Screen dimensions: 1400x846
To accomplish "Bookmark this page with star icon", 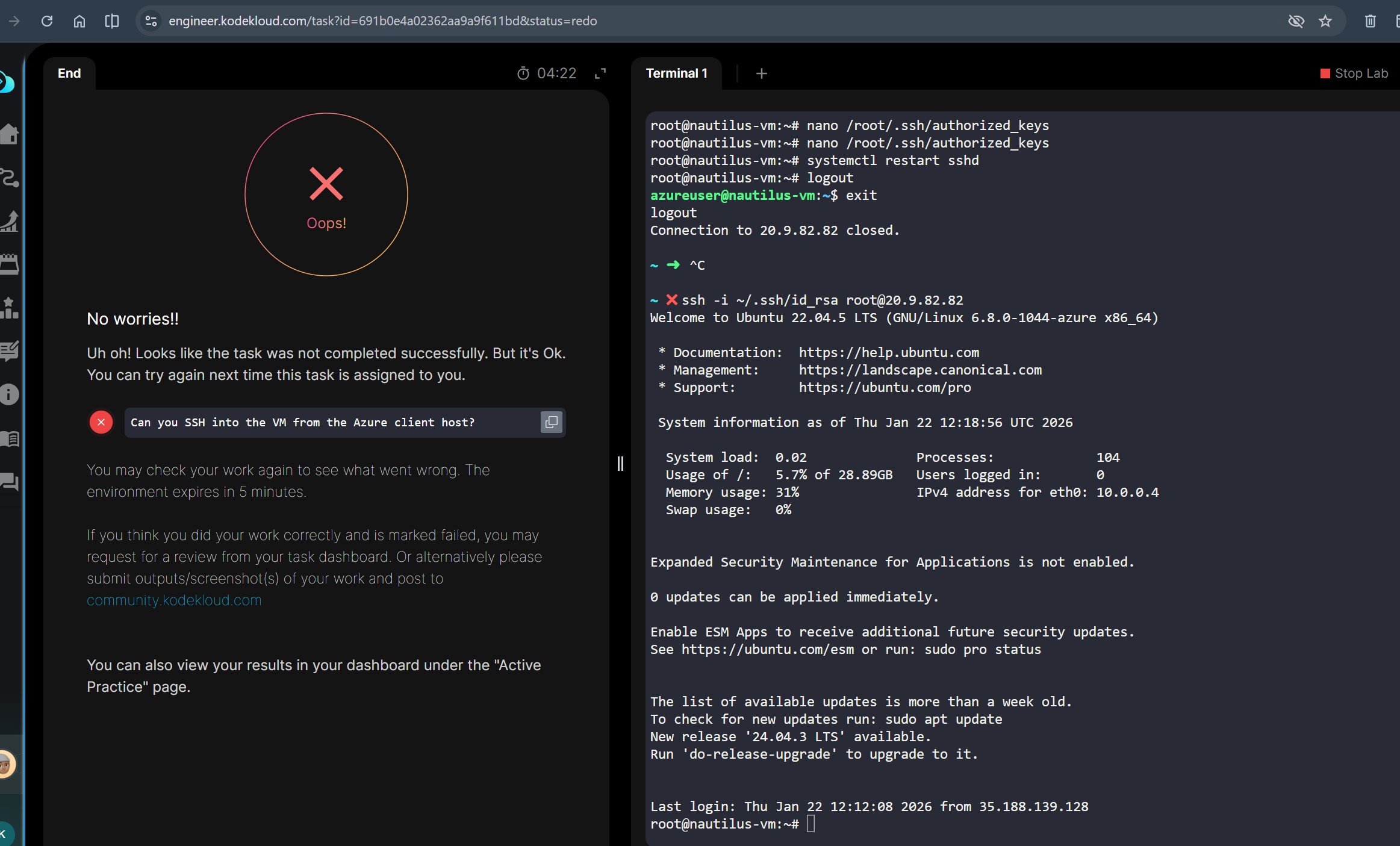I will click(x=1325, y=21).
